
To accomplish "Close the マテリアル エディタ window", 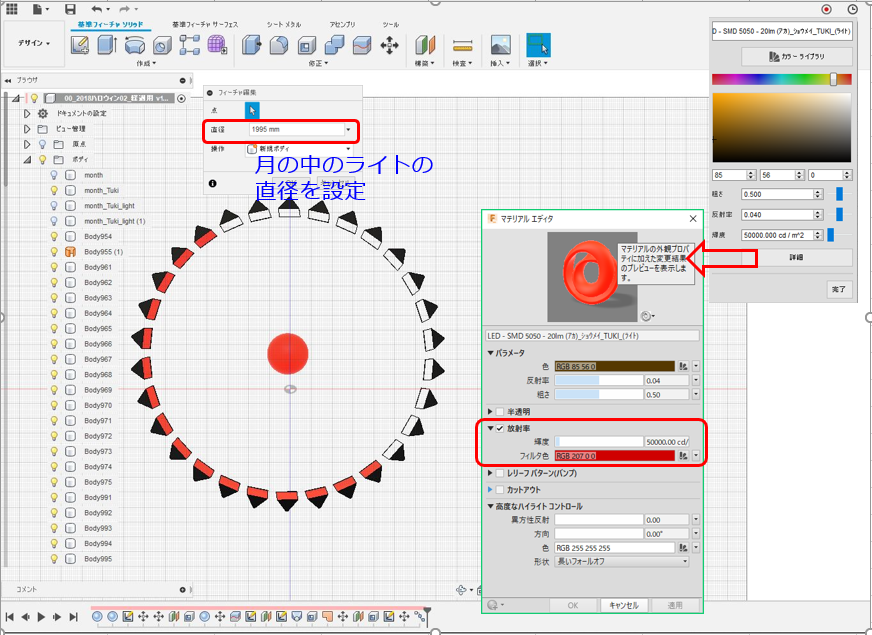I will click(693, 219).
